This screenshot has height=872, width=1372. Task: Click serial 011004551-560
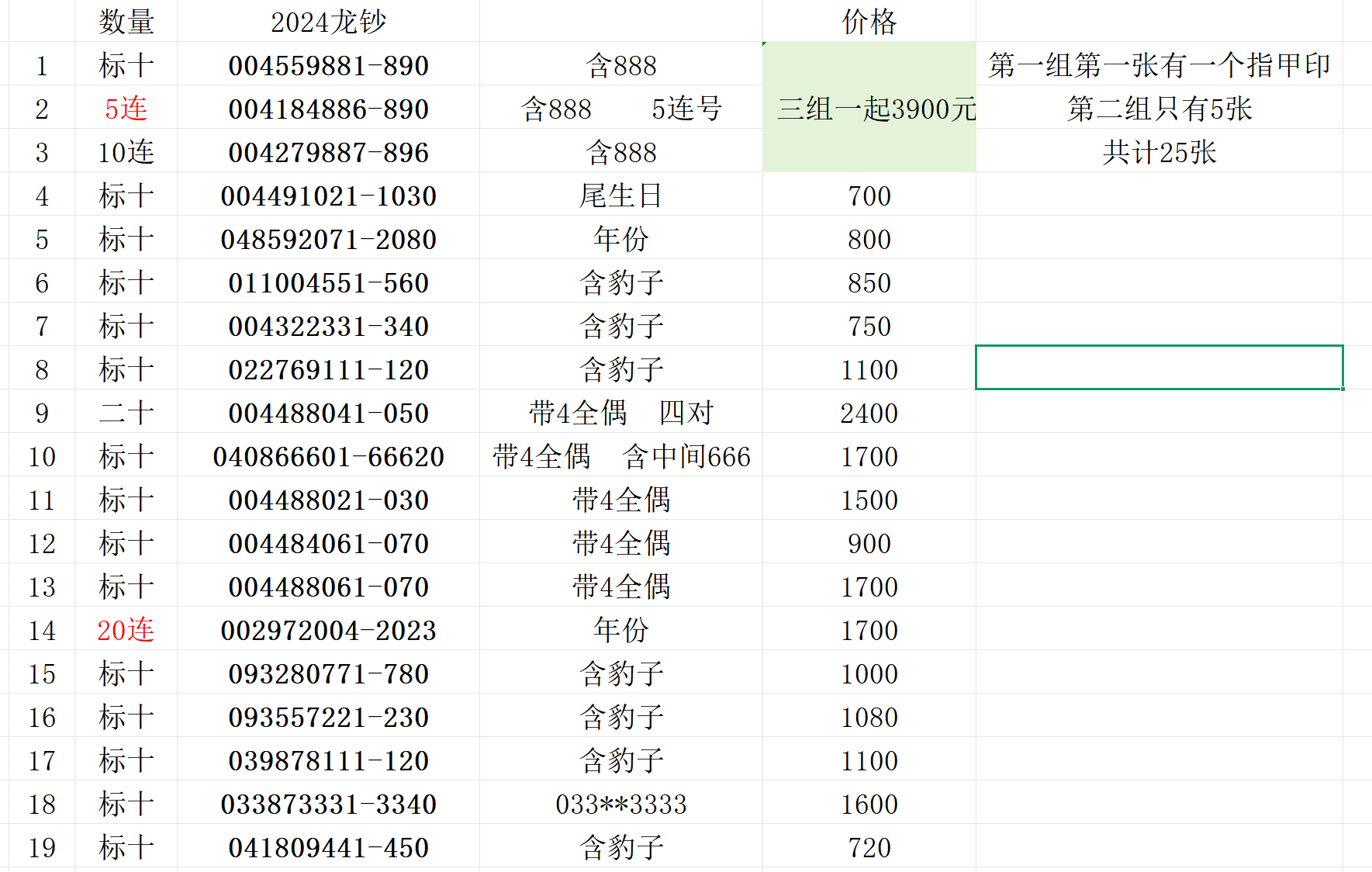click(x=328, y=282)
